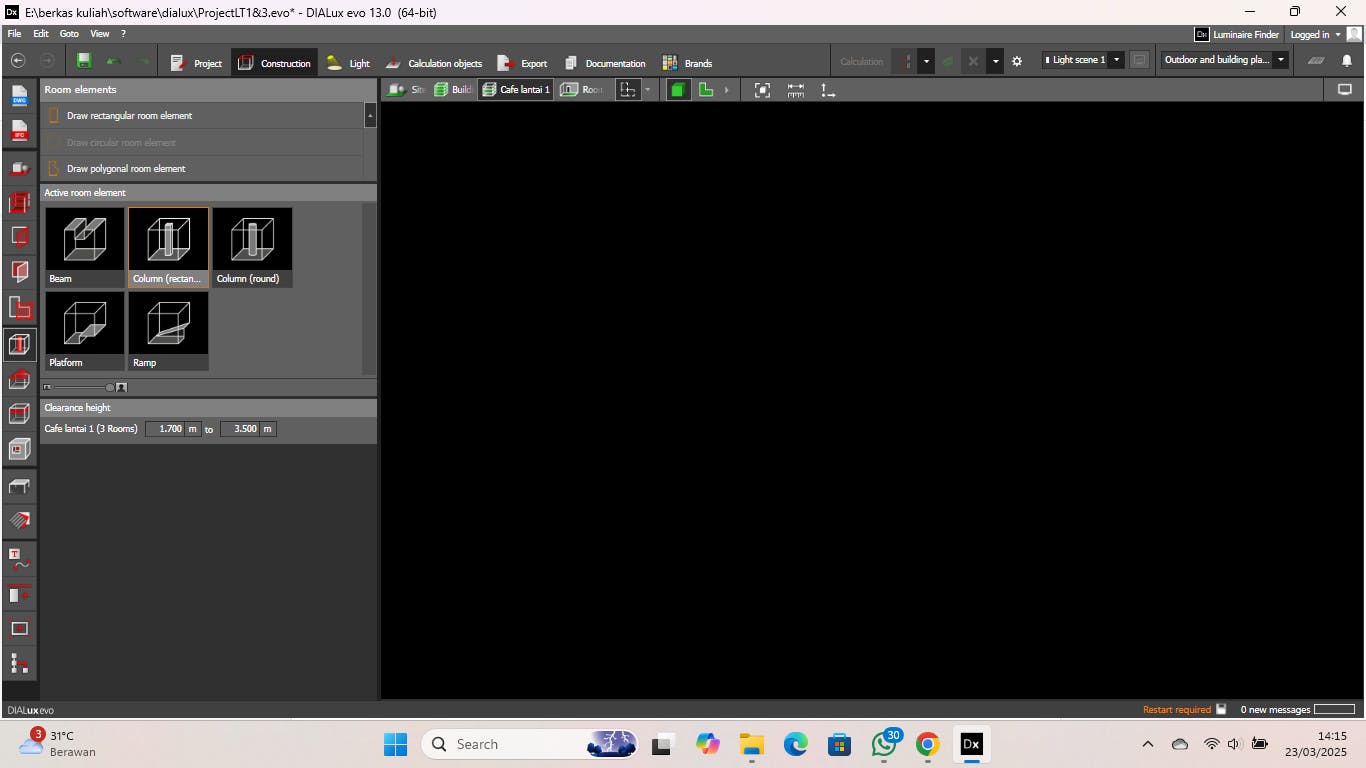Click the icon right of Light scene 1
The width and height of the screenshot is (1366, 768).
[1139, 60]
